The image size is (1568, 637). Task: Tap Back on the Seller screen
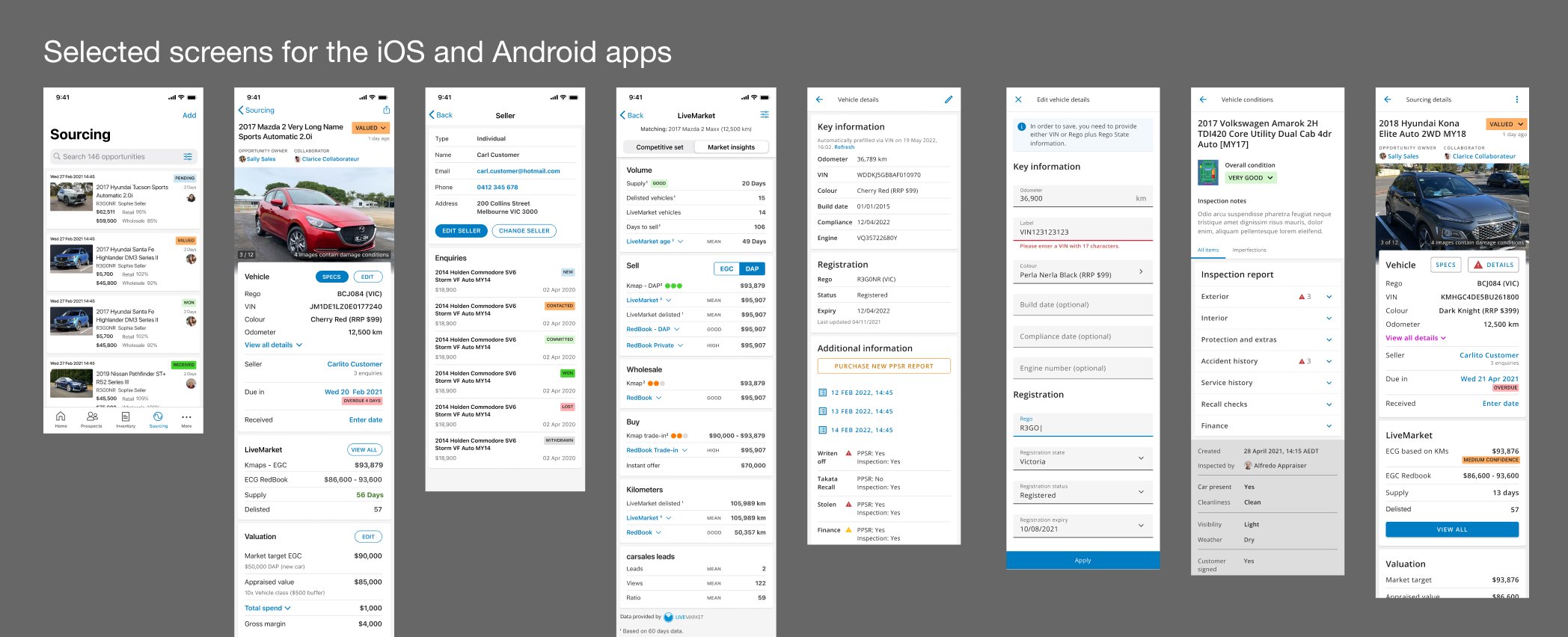pos(441,115)
